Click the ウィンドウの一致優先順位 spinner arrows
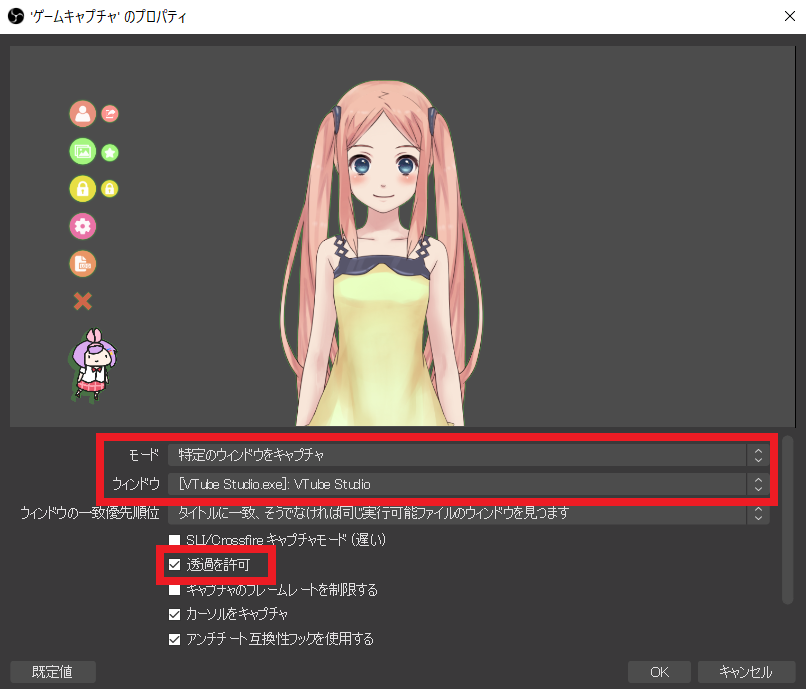 [758, 514]
